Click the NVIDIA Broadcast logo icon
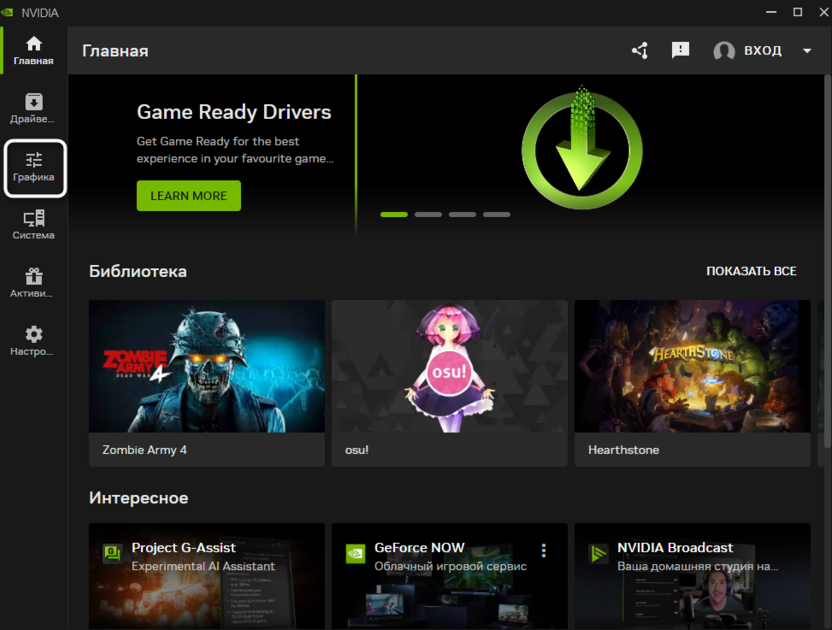The width and height of the screenshot is (832, 630). pyautogui.click(x=599, y=554)
